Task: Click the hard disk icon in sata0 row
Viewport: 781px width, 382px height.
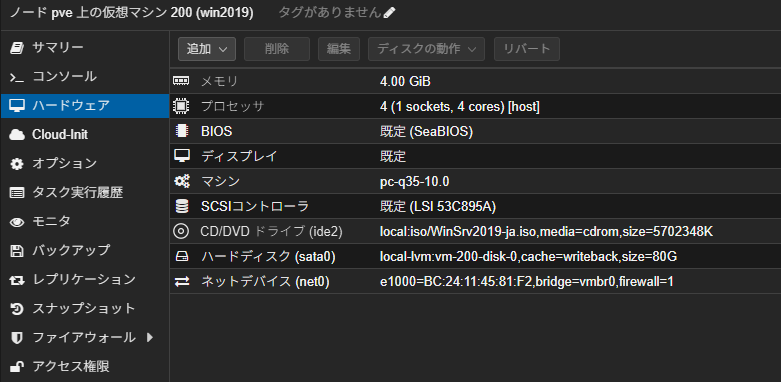Action: (181, 256)
